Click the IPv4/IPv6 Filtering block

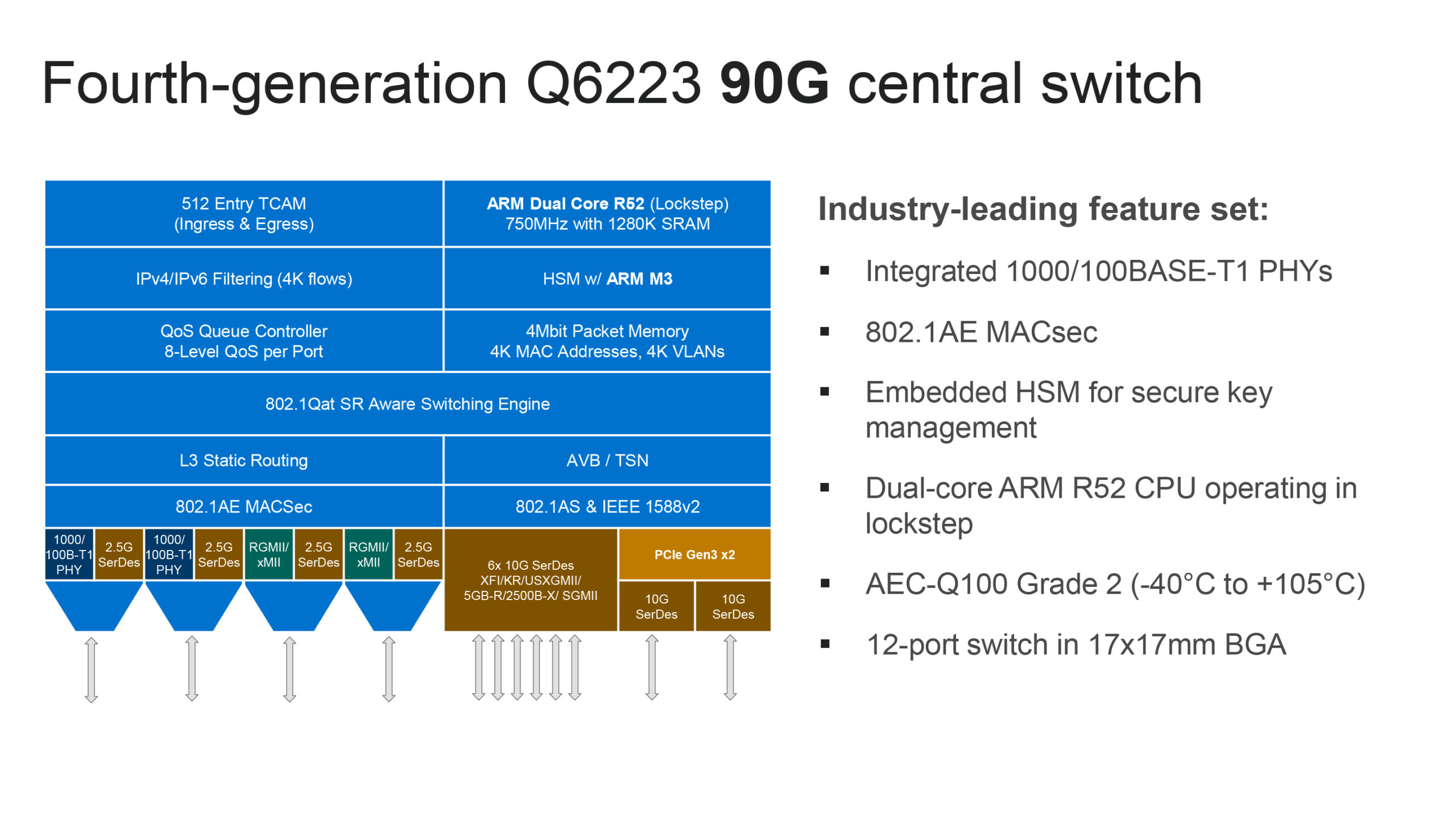pos(243,279)
